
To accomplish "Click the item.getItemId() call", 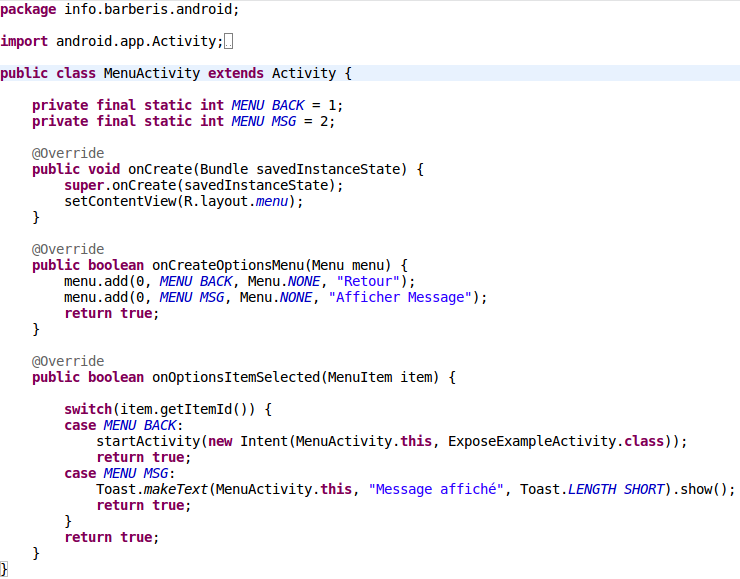I will tap(191, 409).
